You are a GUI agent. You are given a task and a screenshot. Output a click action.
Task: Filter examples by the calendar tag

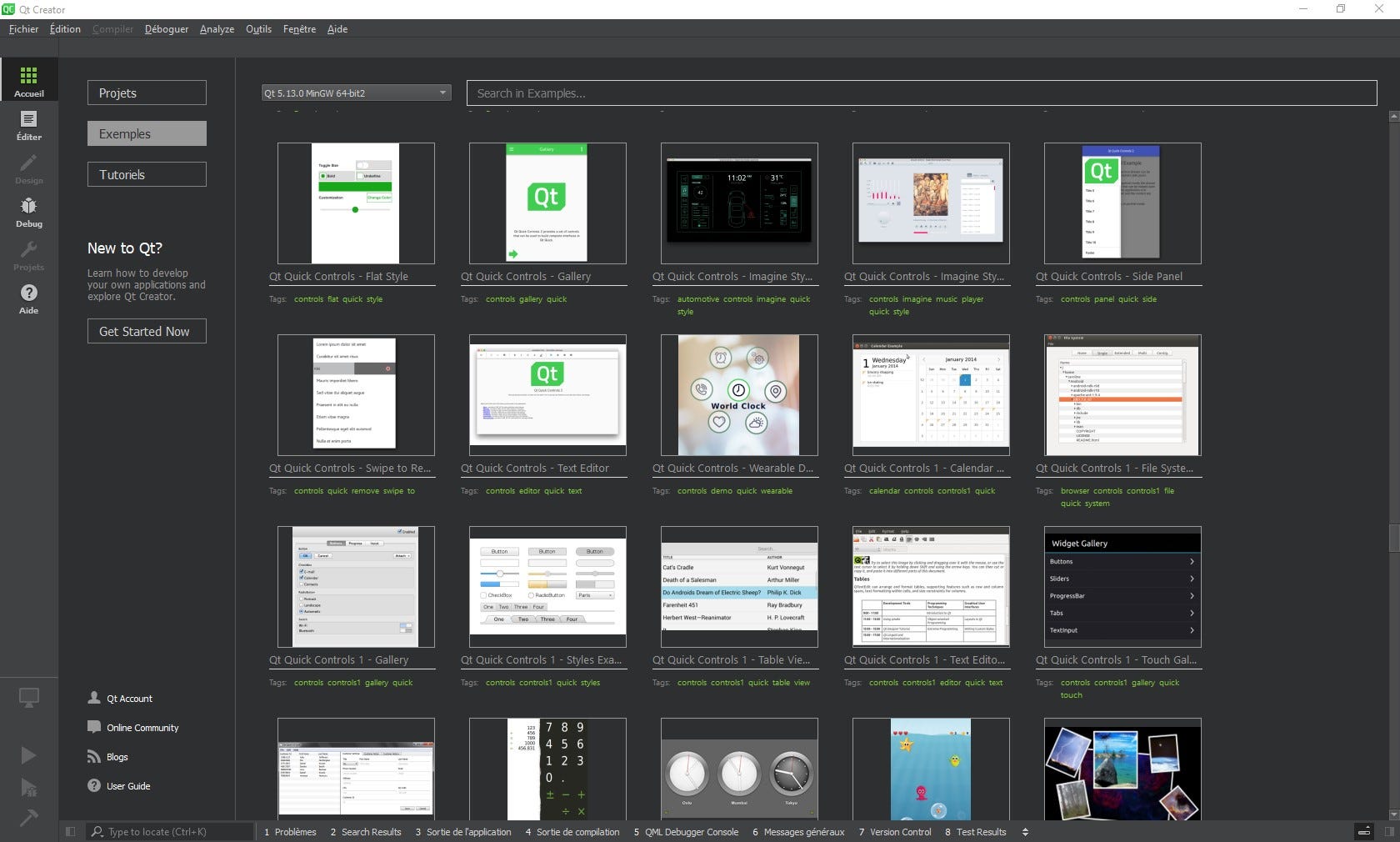pyautogui.click(x=885, y=491)
